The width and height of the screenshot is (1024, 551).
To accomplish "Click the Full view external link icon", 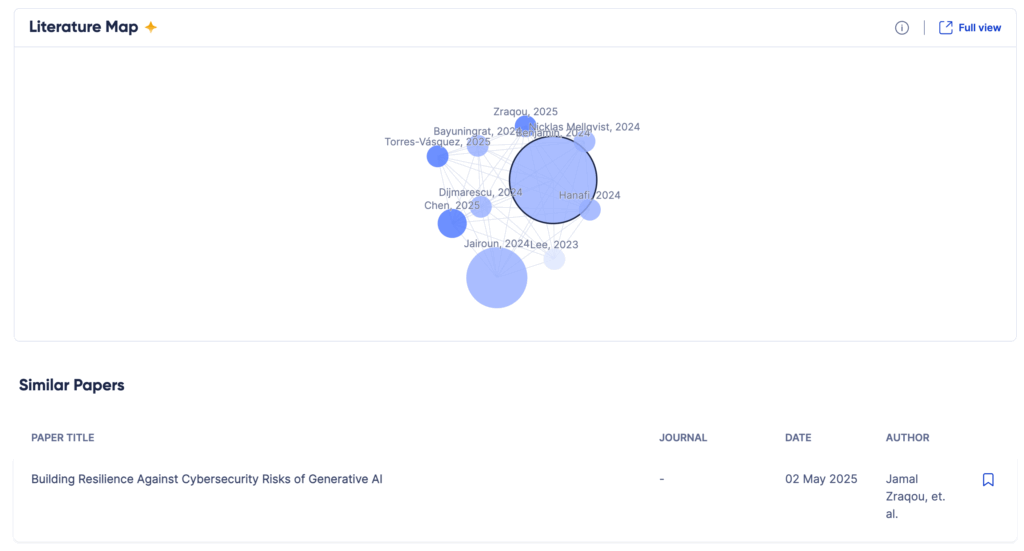I will click(946, 27).
